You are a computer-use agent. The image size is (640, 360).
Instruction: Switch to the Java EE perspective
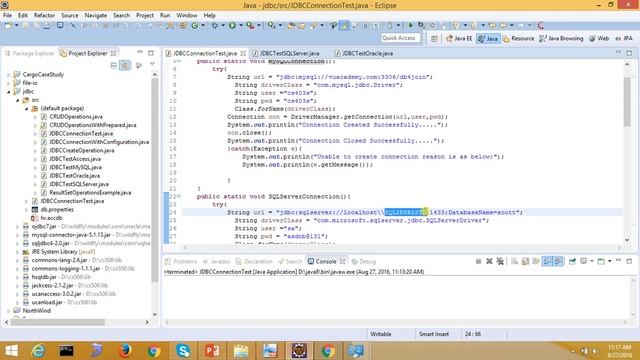pos(459,38)
